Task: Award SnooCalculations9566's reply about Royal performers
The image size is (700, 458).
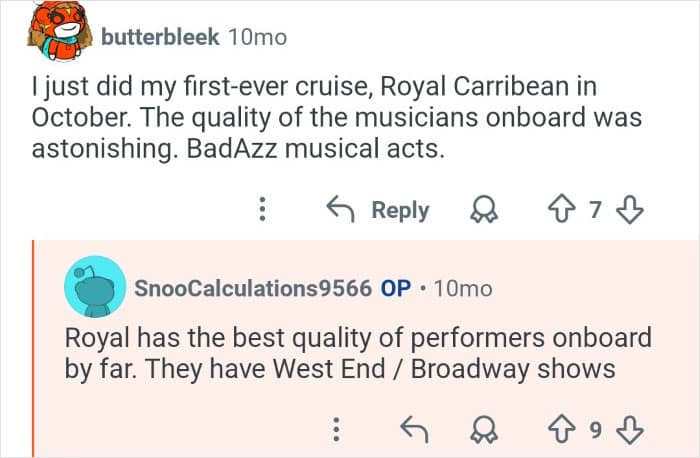Action: [484, 430]
